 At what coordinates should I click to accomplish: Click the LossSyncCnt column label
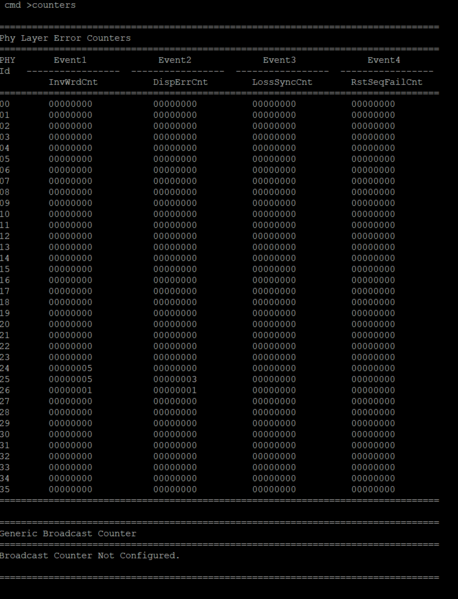tap(282, 82)
